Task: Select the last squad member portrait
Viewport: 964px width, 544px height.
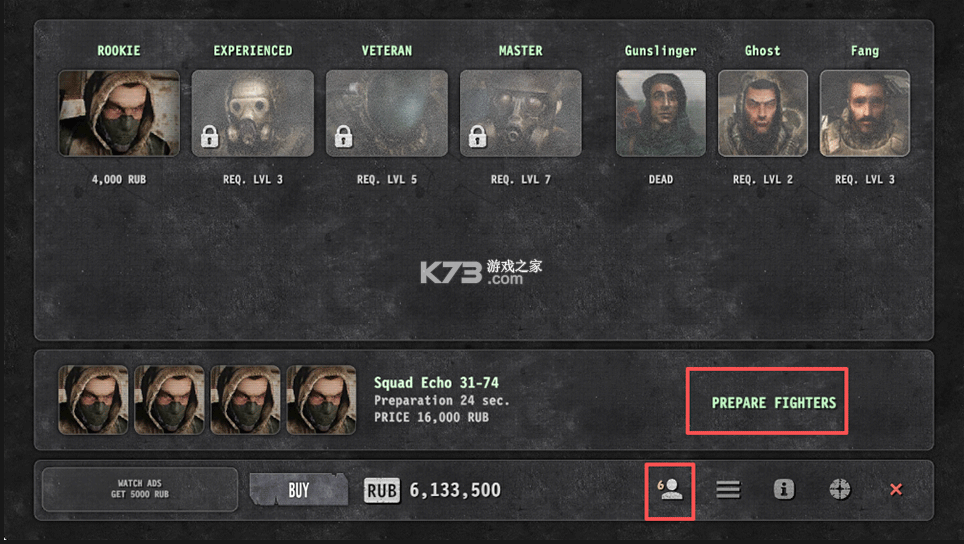Action: (322, 400)
